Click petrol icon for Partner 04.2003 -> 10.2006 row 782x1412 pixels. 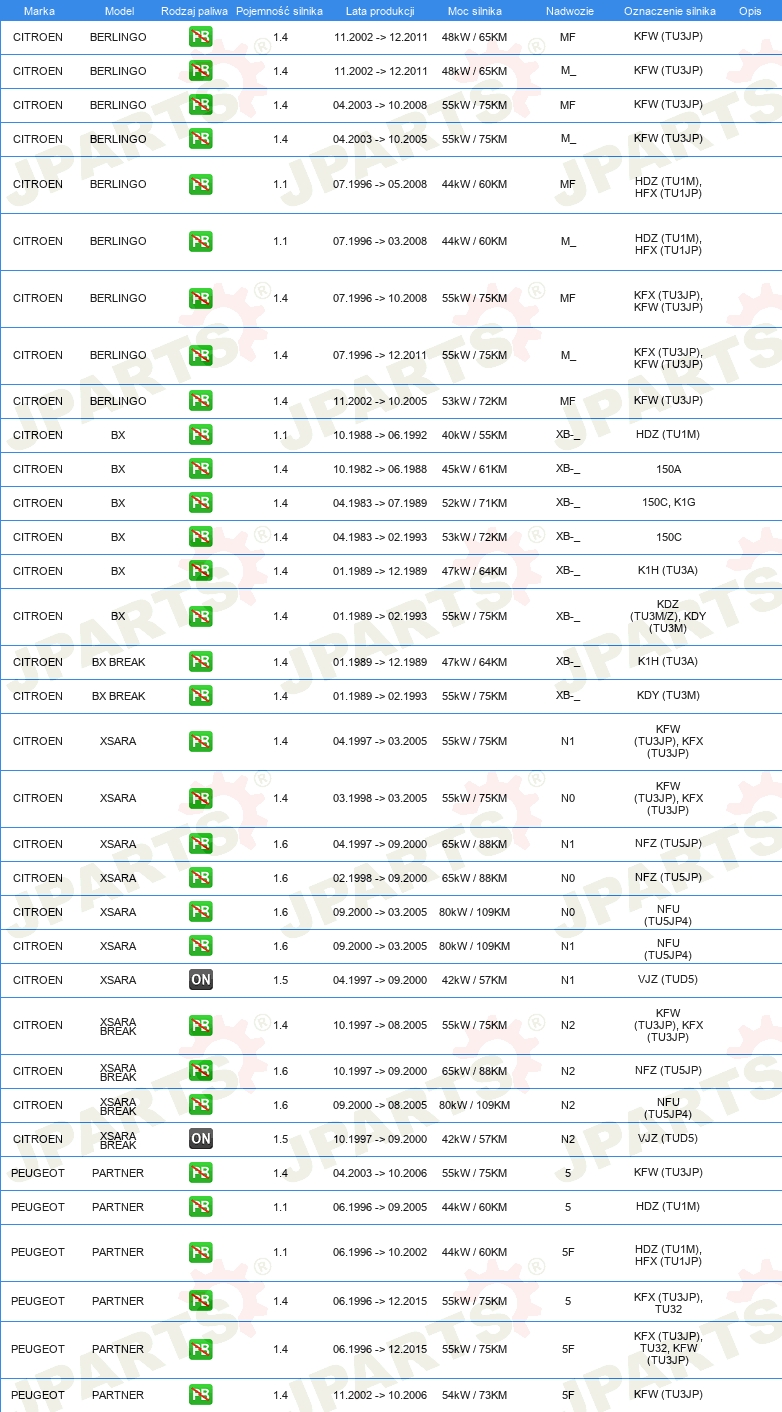(x=201, y=1173)
